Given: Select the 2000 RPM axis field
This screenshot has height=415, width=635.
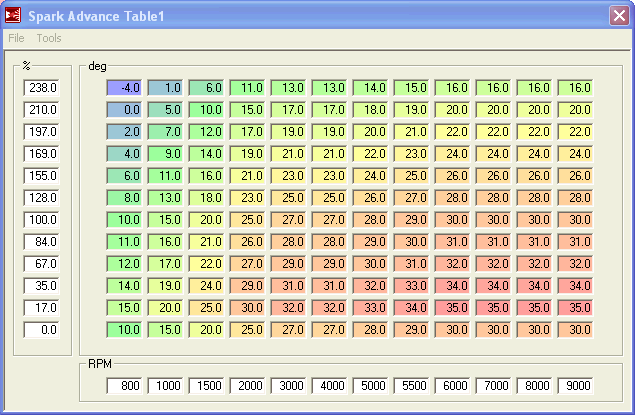Looking at the screenshot, I should [248, 386].
